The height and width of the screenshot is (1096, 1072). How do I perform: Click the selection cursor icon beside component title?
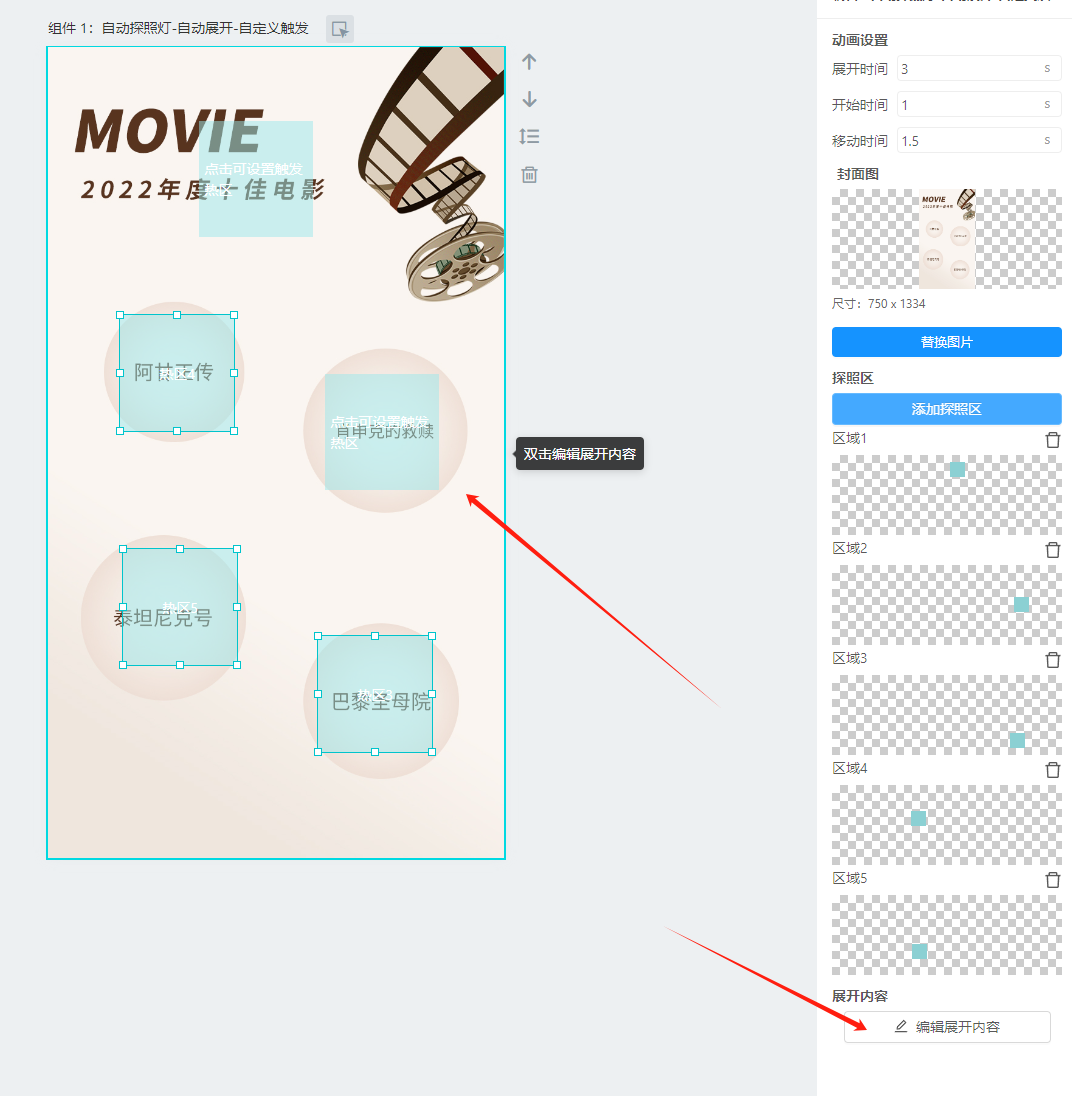[x=340, y=29]
